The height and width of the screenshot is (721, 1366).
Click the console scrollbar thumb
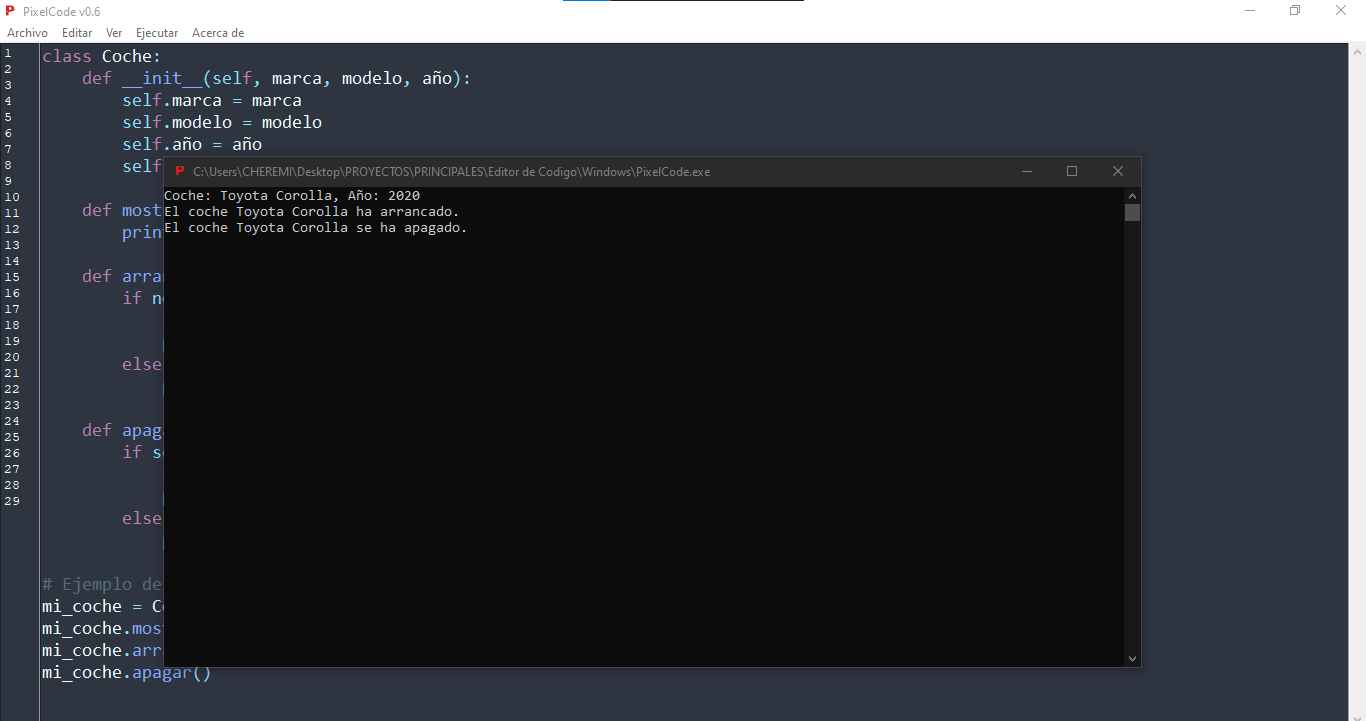click(1132, 212)
